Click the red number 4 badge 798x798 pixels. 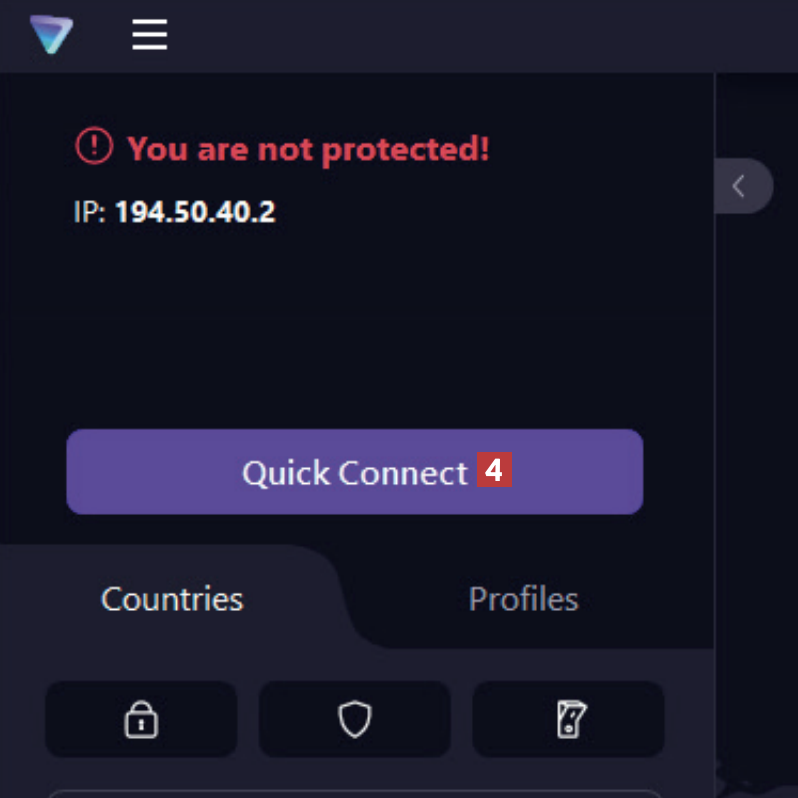click(x=494, y=470)
